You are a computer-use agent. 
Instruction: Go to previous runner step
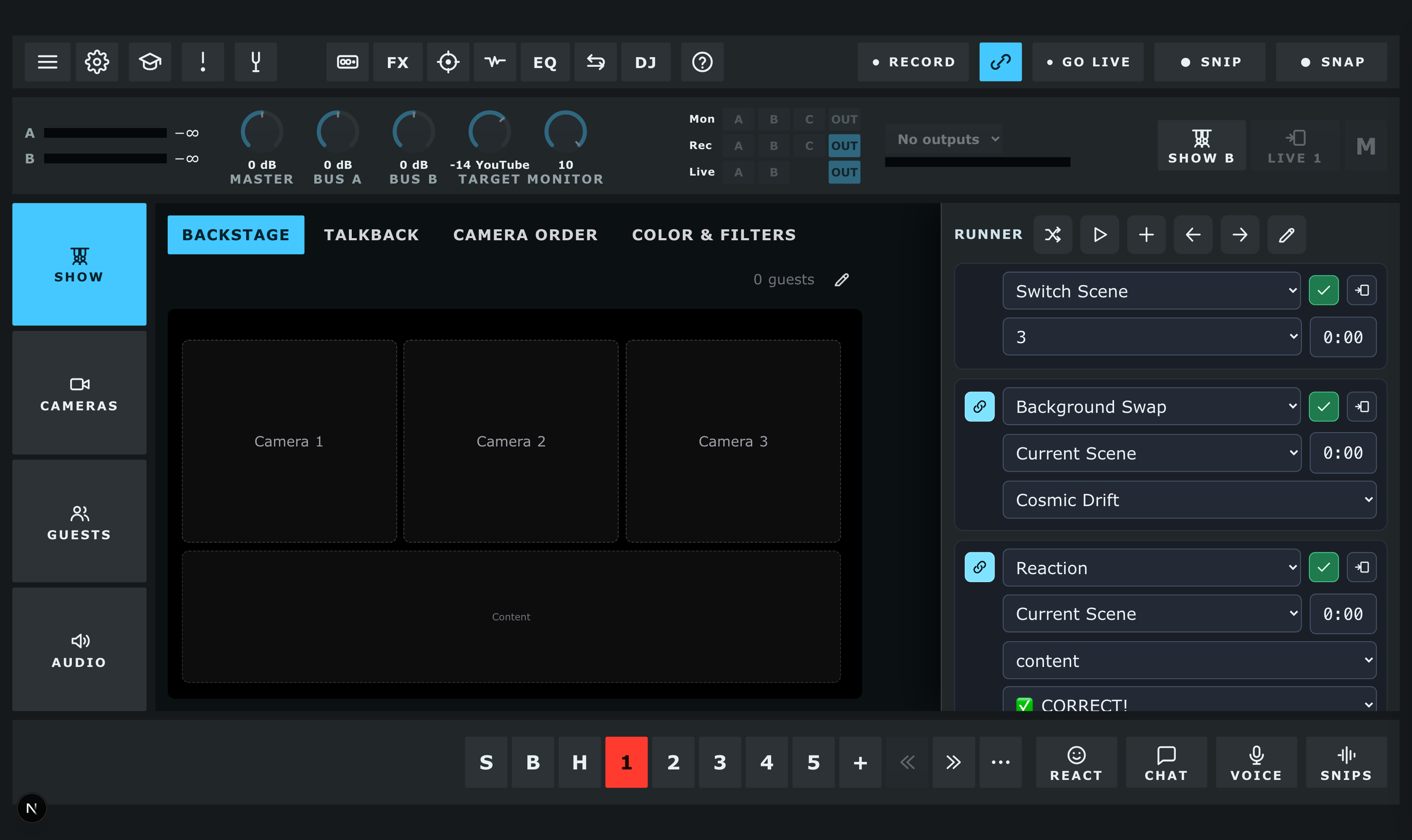[1193, 234]
